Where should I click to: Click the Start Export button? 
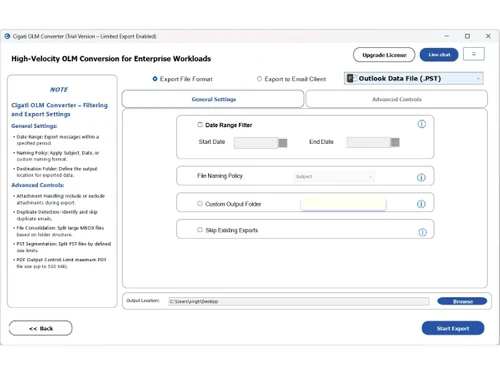point(453,328)
